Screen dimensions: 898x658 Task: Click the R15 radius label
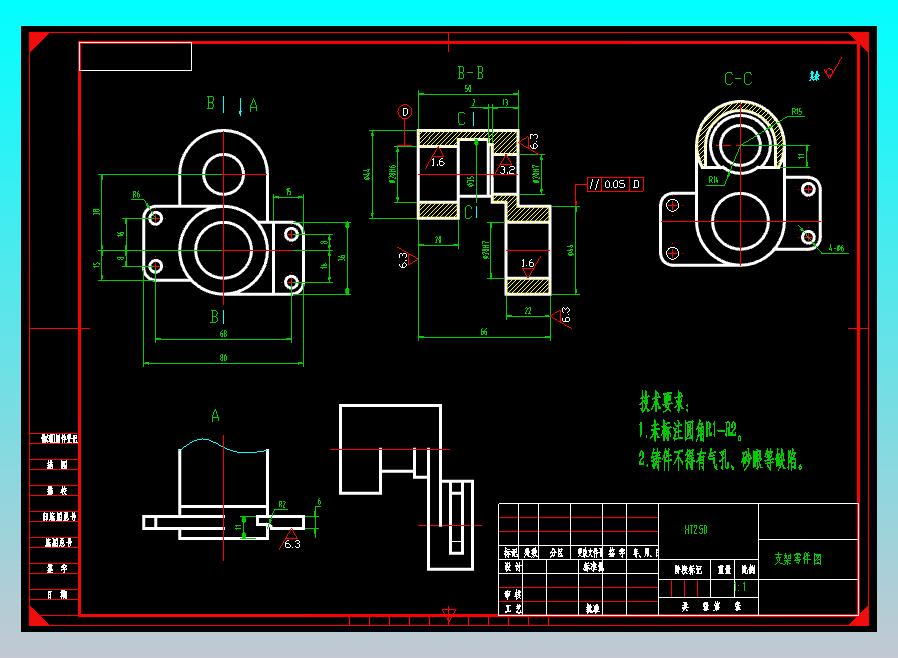pos(797,112)
